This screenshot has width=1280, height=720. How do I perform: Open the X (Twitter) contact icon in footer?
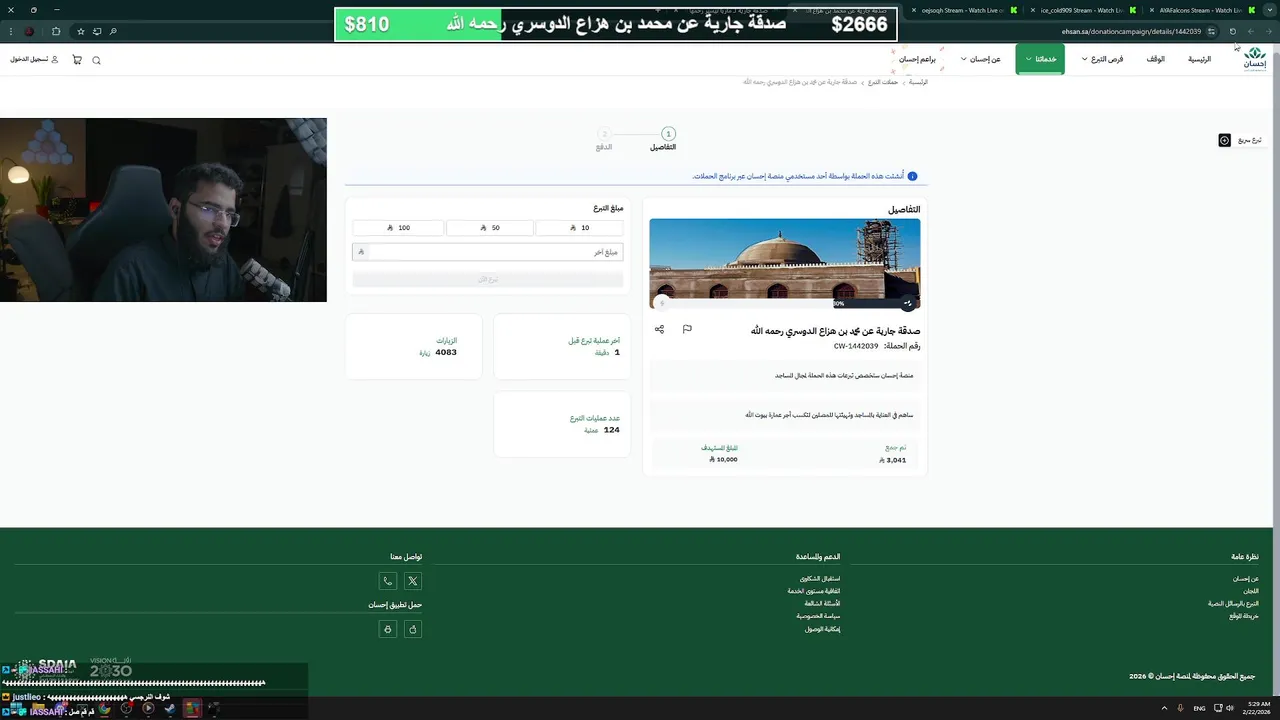click(x=413, y=581)
